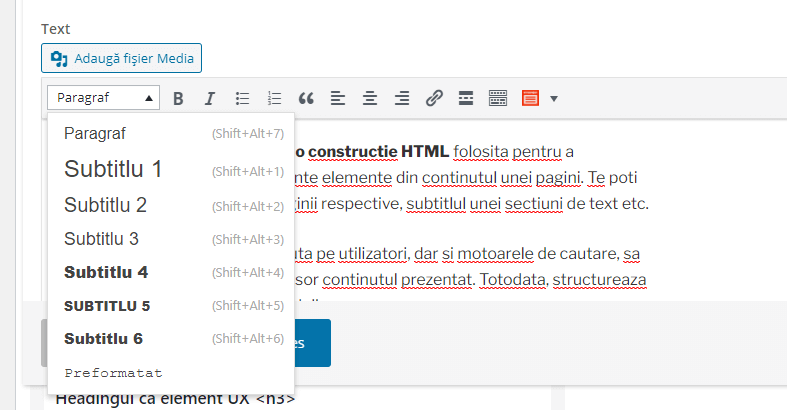The width and height of the screenshot is (787, 410).
Task: Insert a bulleted list
Action: (x=242, y=98)
